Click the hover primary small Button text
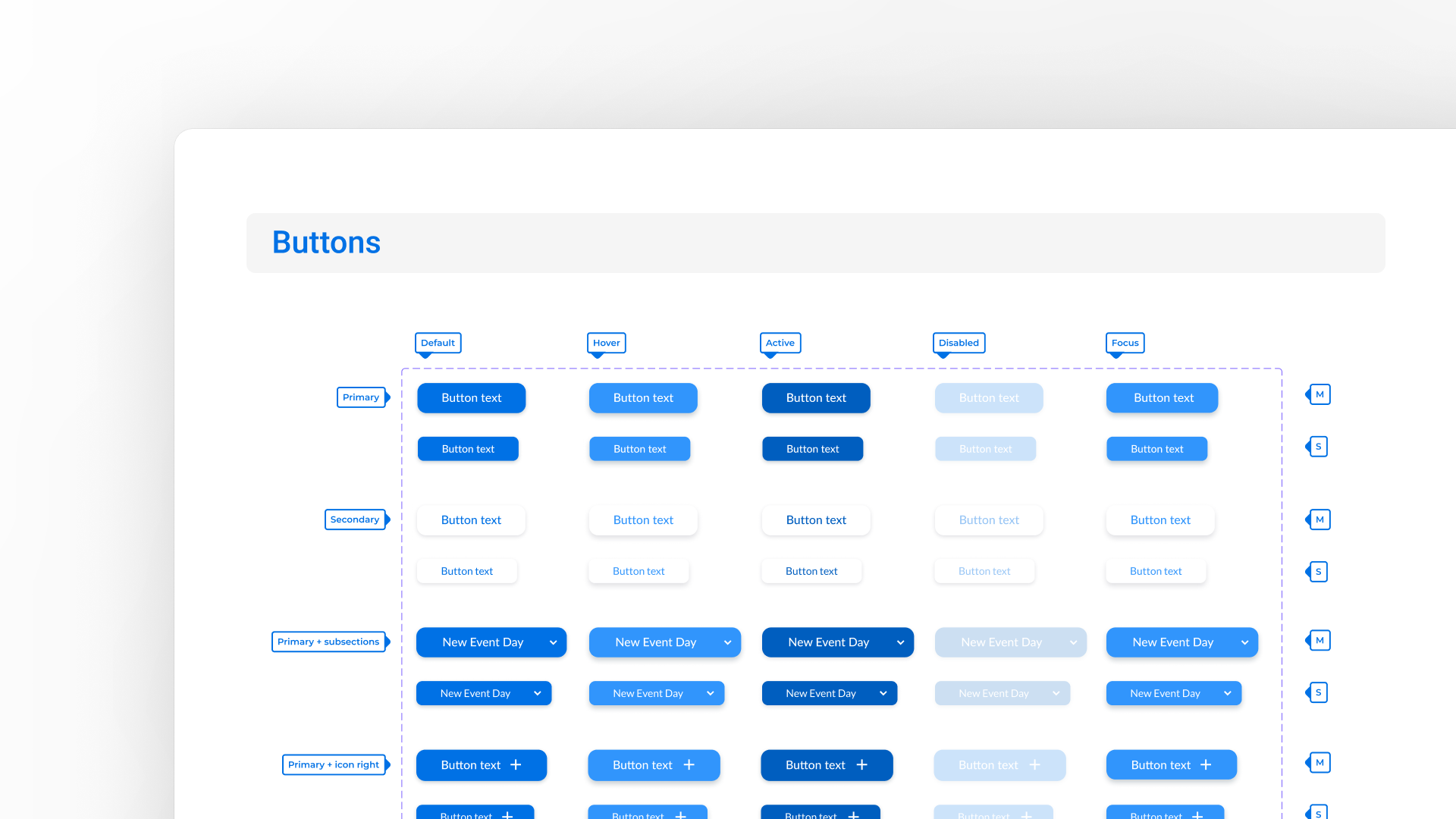Image resolution: width=1456 pixels, height=819 pixels. 640,449
